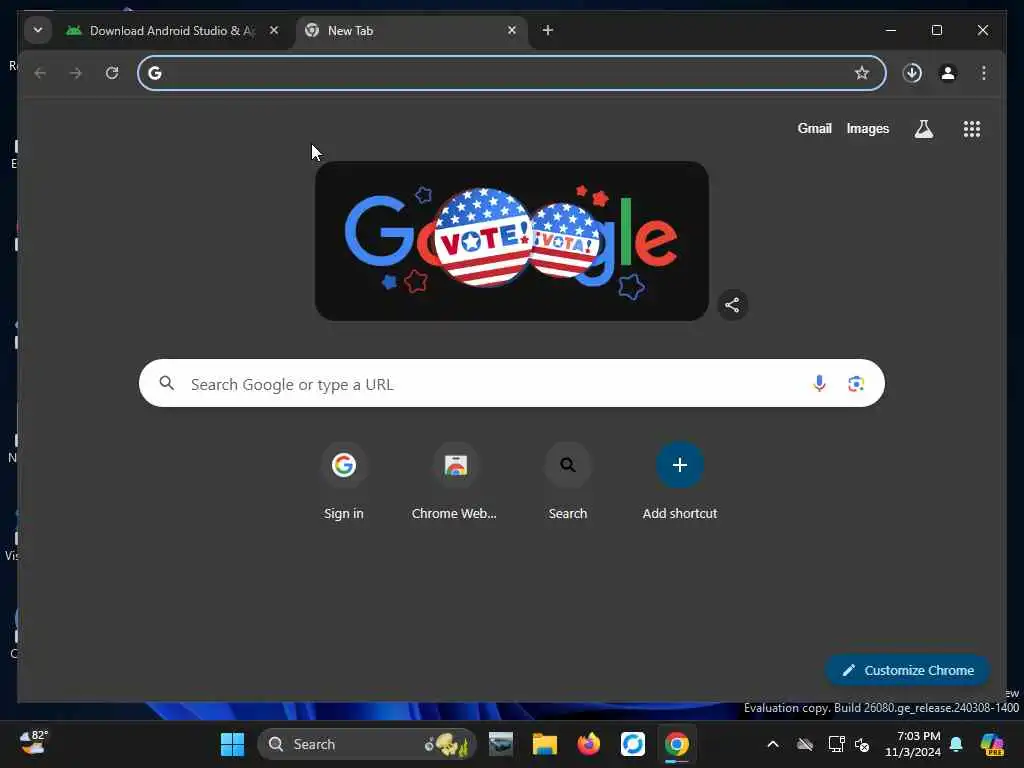The height and width of the screenshot is (768, 1024).
Task: Close the Download Android Studio tab
Action: point(274,30)
